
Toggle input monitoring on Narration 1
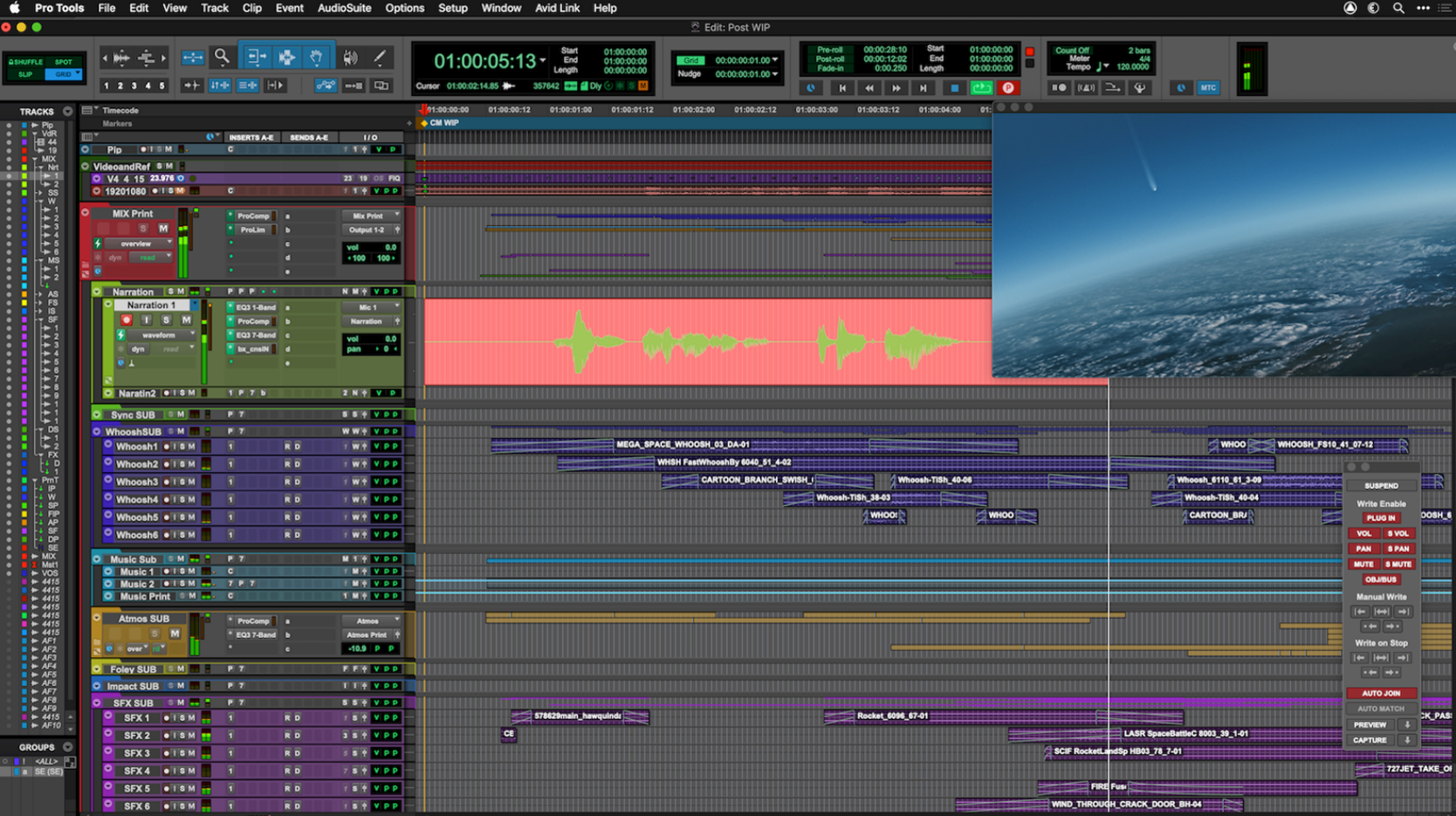pos(146,320)
